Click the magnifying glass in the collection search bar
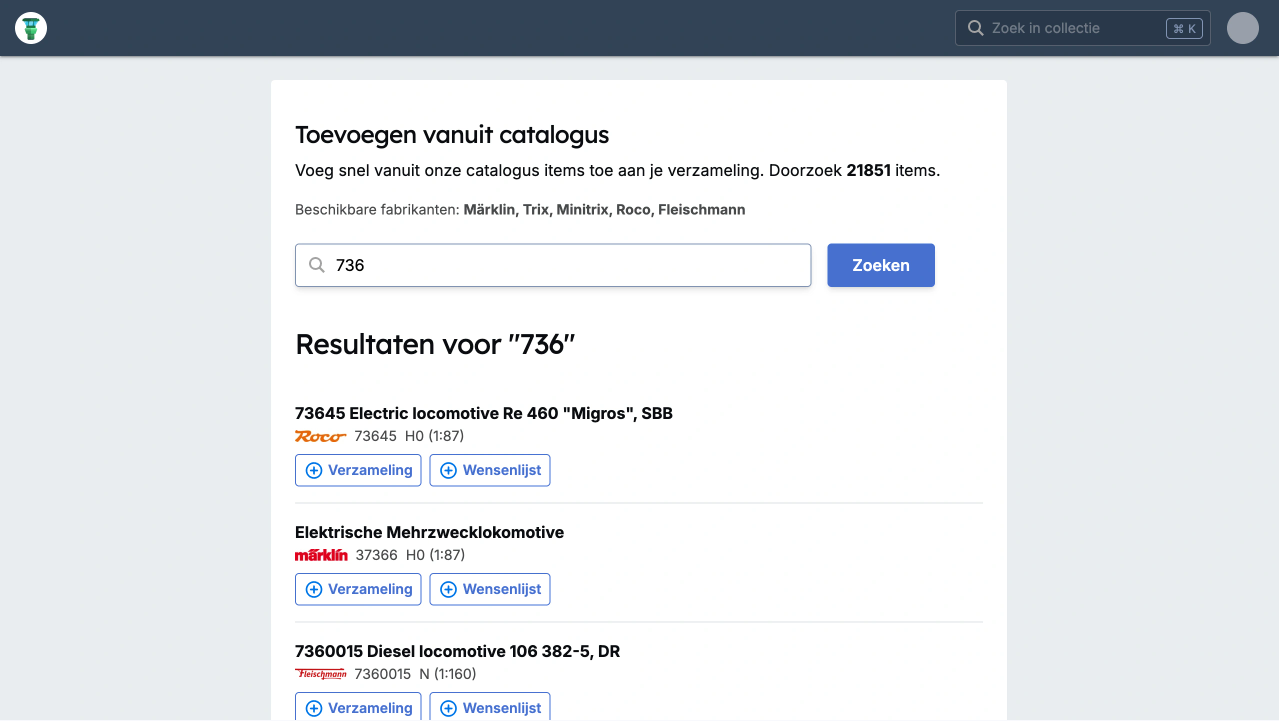The height and width of the screenshot is (721, 1279). coord(975,27)
